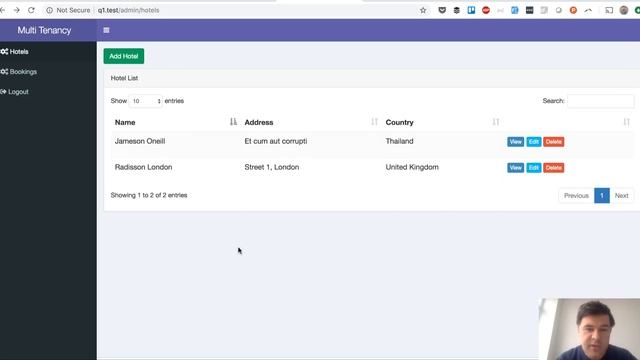The width and height of the screenshot is (640, 360).
Task: Focus the table Search field
Action: [600, 101]
